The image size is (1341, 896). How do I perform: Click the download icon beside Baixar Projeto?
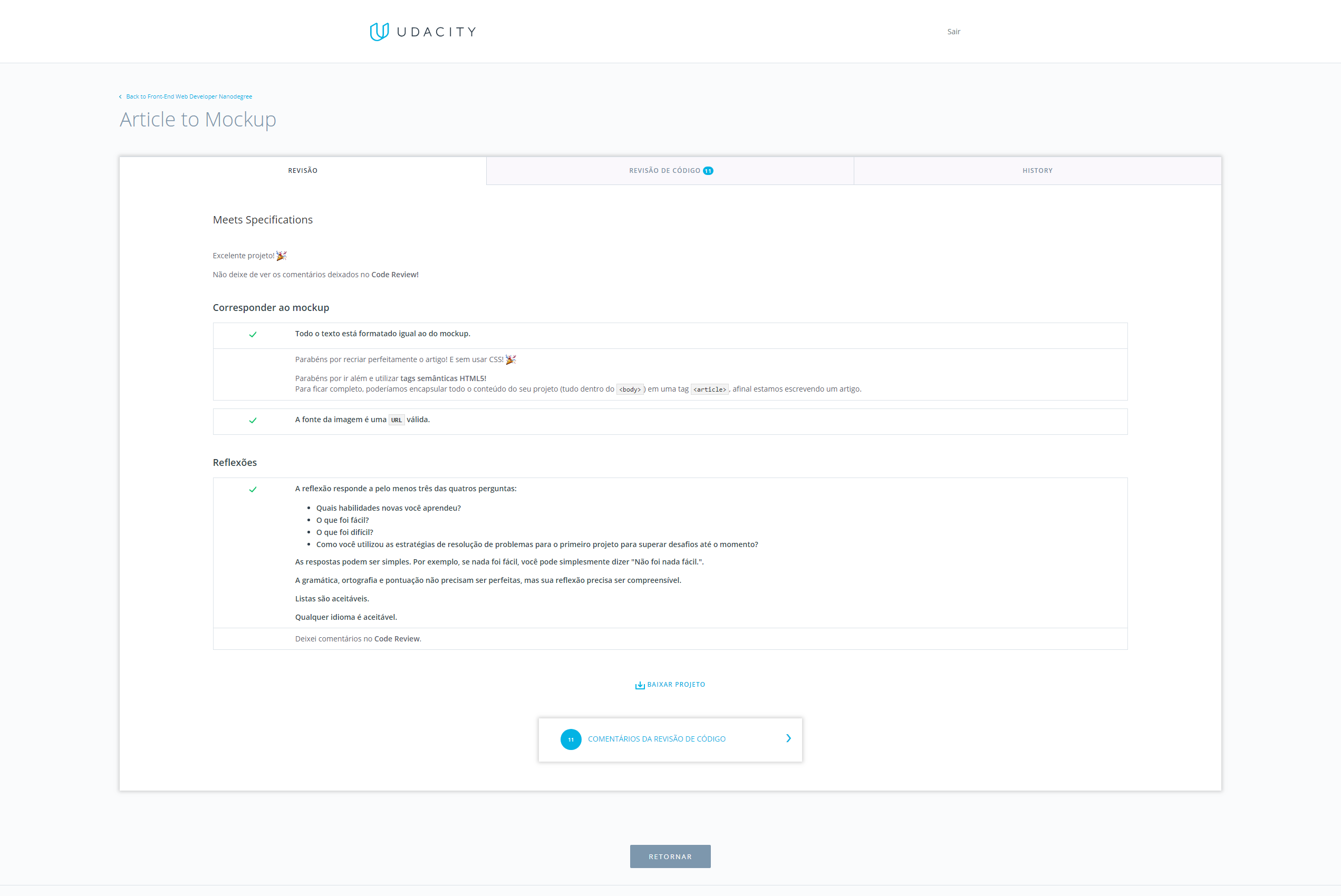point(640,685)
